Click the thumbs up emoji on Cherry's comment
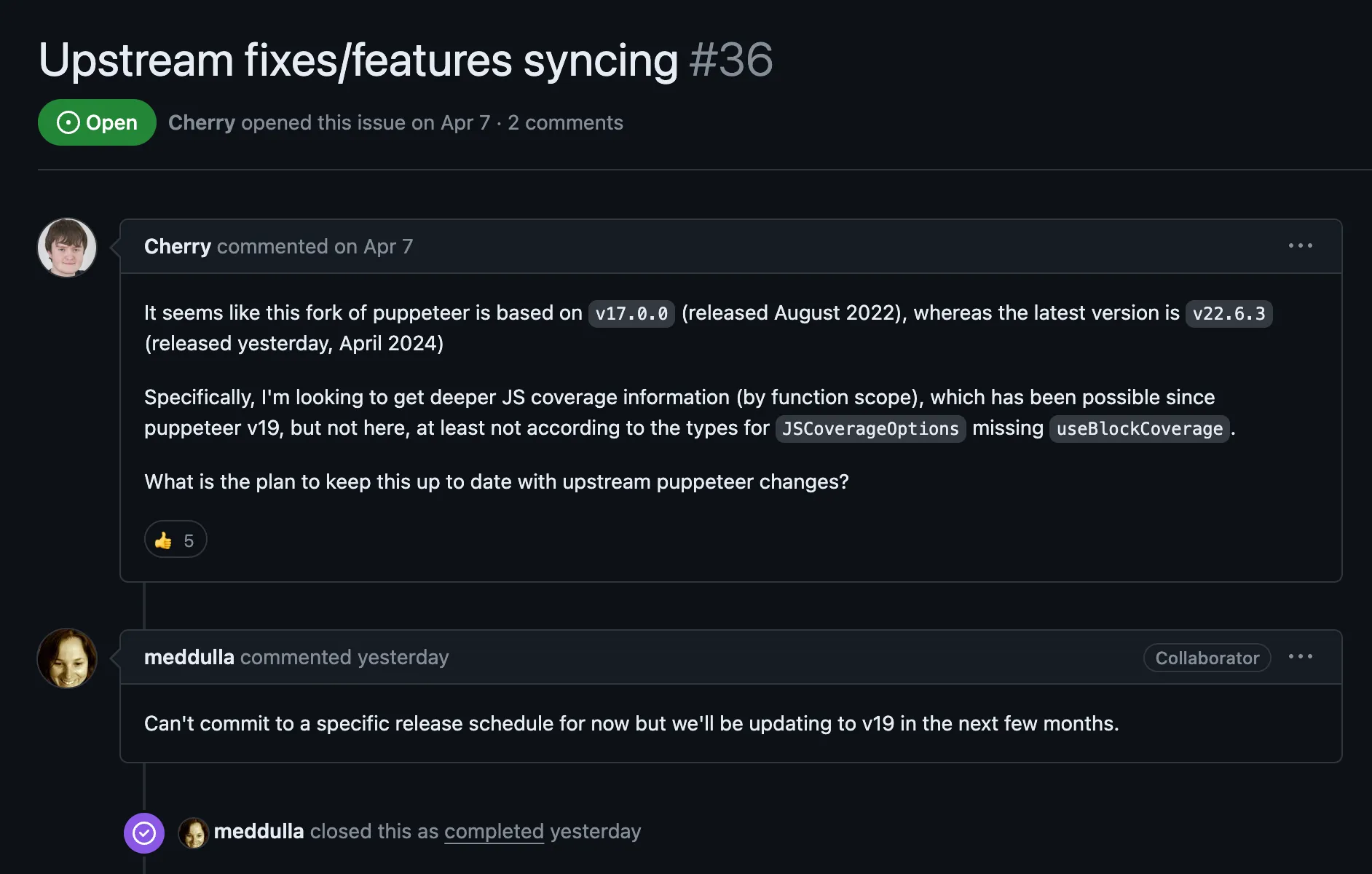Image resolution: width=1372 pixels, height=874 pixels. click(x=163, y=539)
